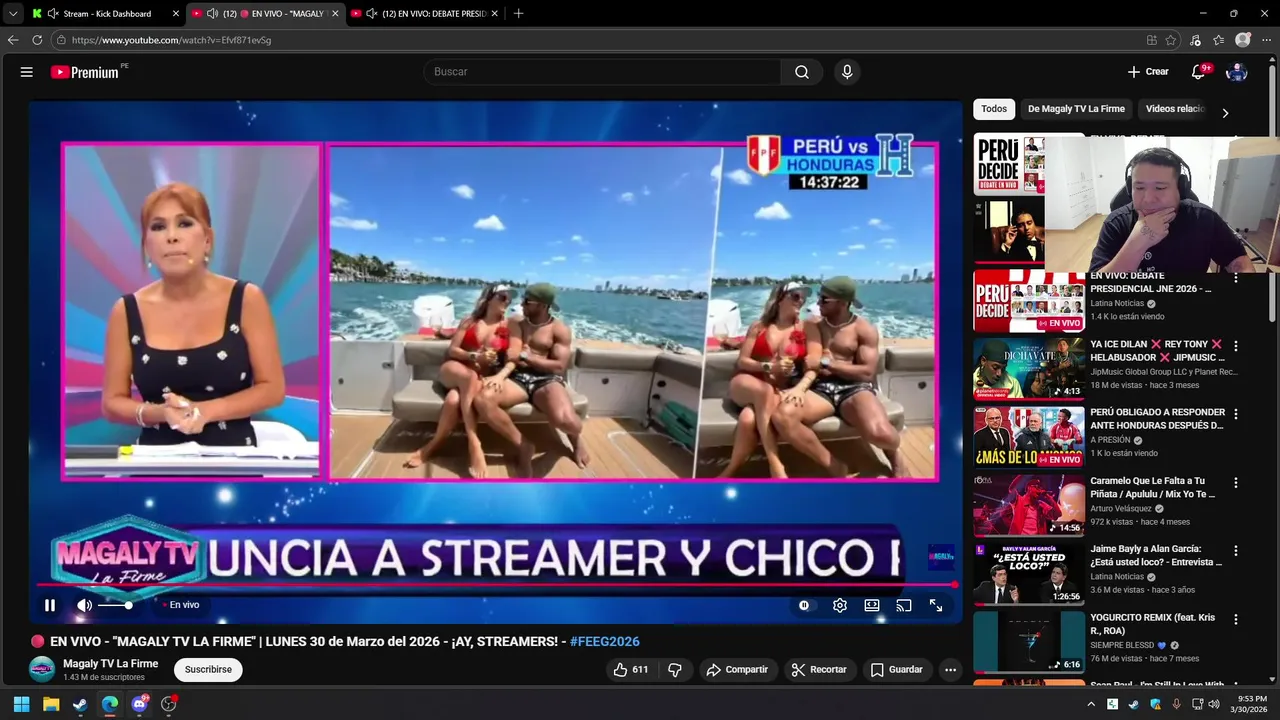This screenshot has width=1280, height=720.
Task: Enter fullscreen mode
Action: point(936,605)
